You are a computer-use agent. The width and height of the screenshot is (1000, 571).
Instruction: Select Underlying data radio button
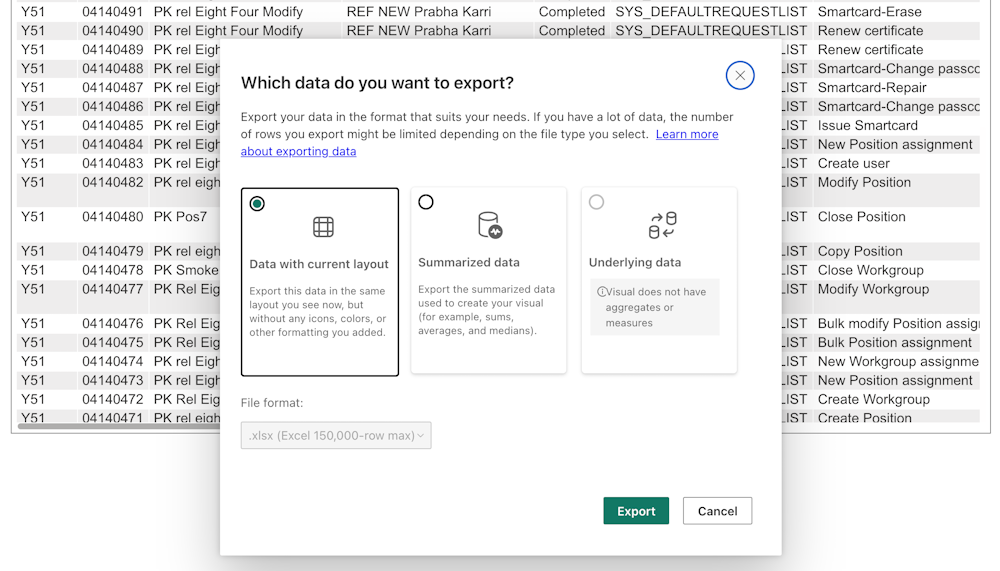(x=596, y=202)
